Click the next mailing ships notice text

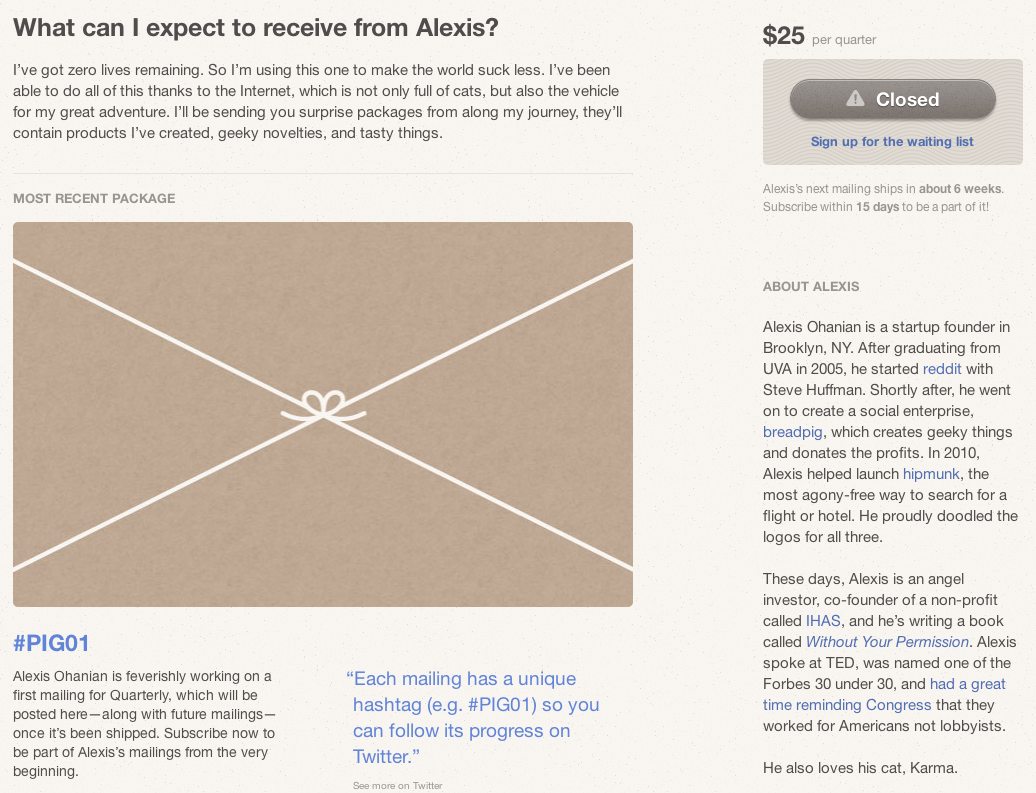tap(890, 197)
